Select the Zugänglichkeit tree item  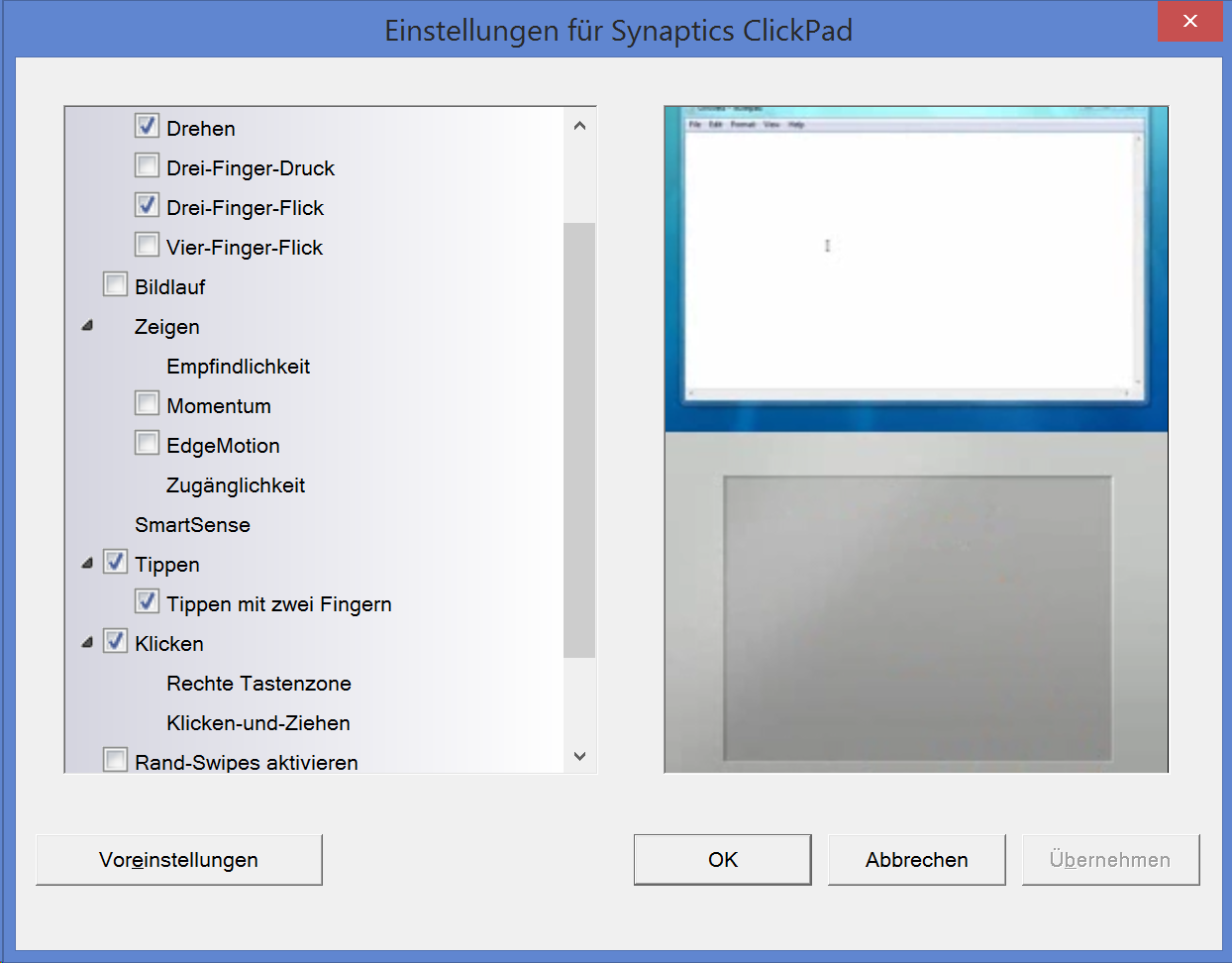point(236,485)
